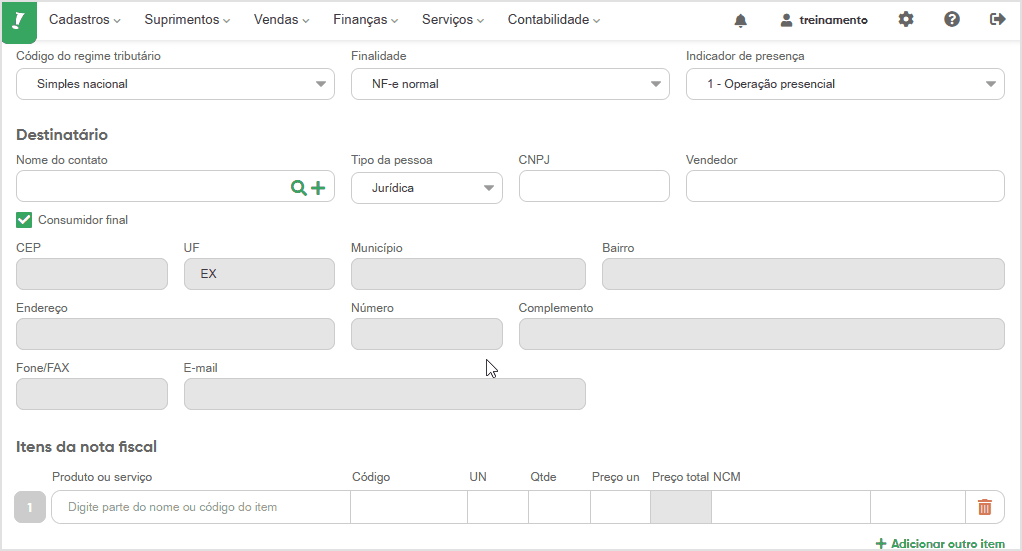Open the Finanças menu
Screen dimensions: 1022x551
[x=365, y=20]
